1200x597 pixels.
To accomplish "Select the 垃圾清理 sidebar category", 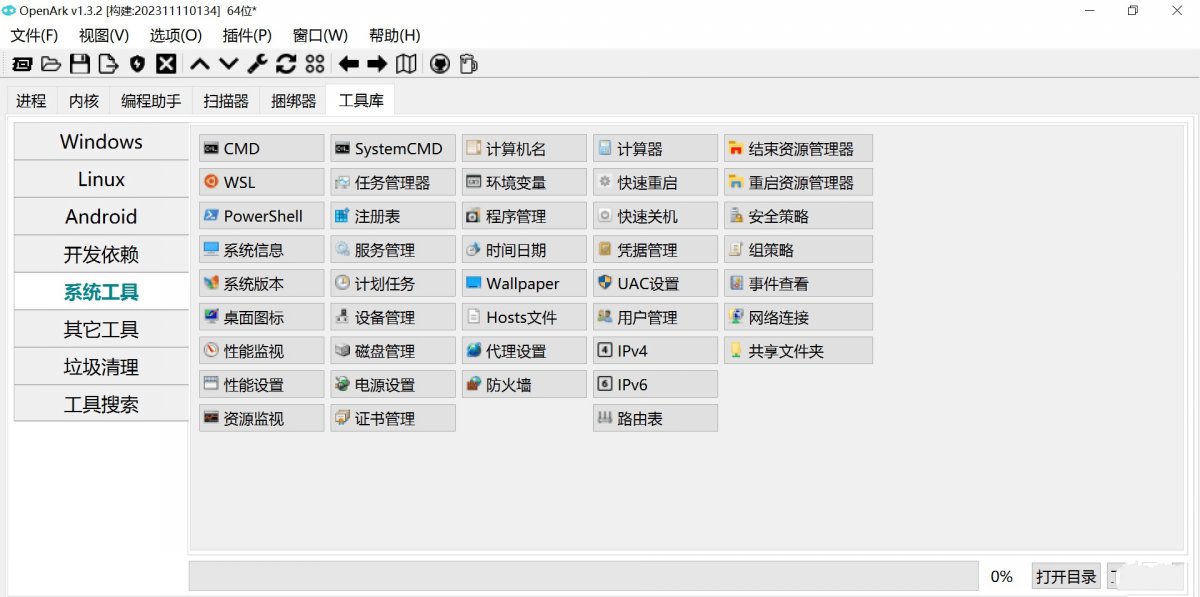I will (x=101, y=367).
